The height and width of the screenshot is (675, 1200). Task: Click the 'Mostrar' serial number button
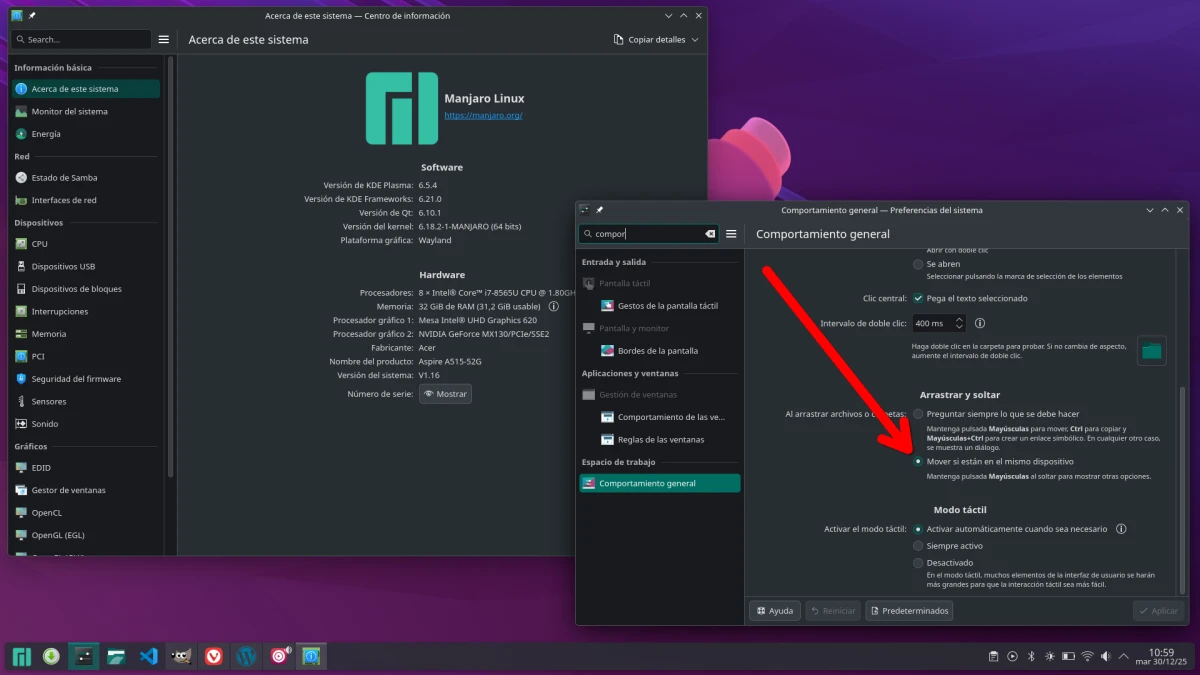445,394
